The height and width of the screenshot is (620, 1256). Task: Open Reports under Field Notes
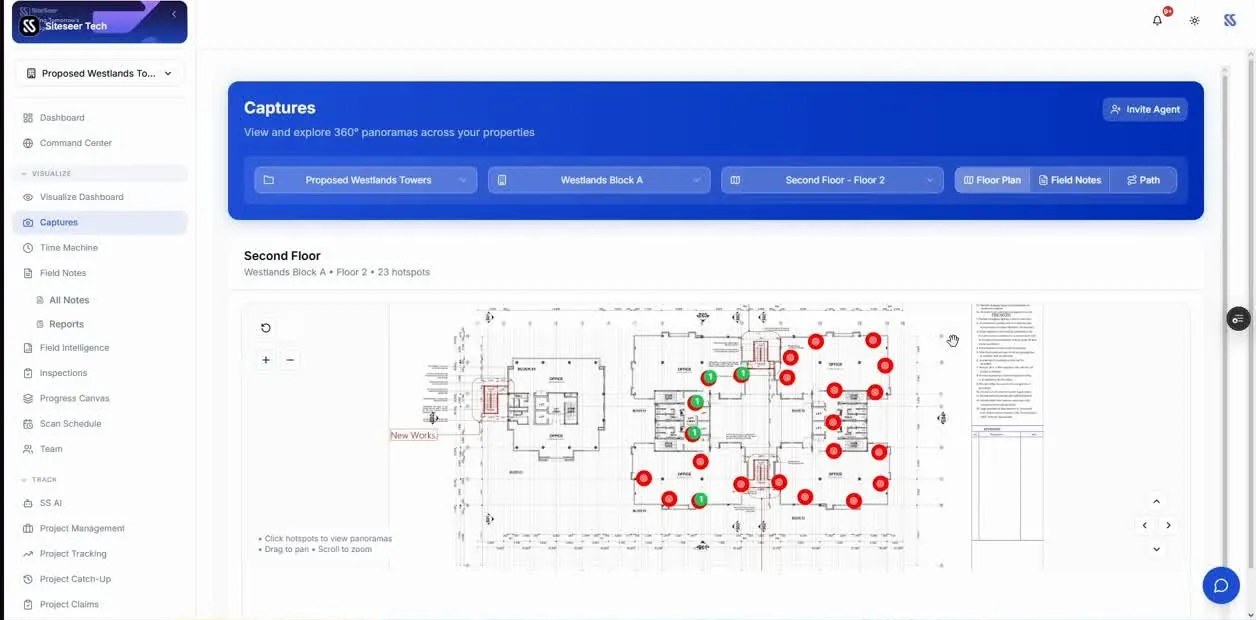pos(66,324)
